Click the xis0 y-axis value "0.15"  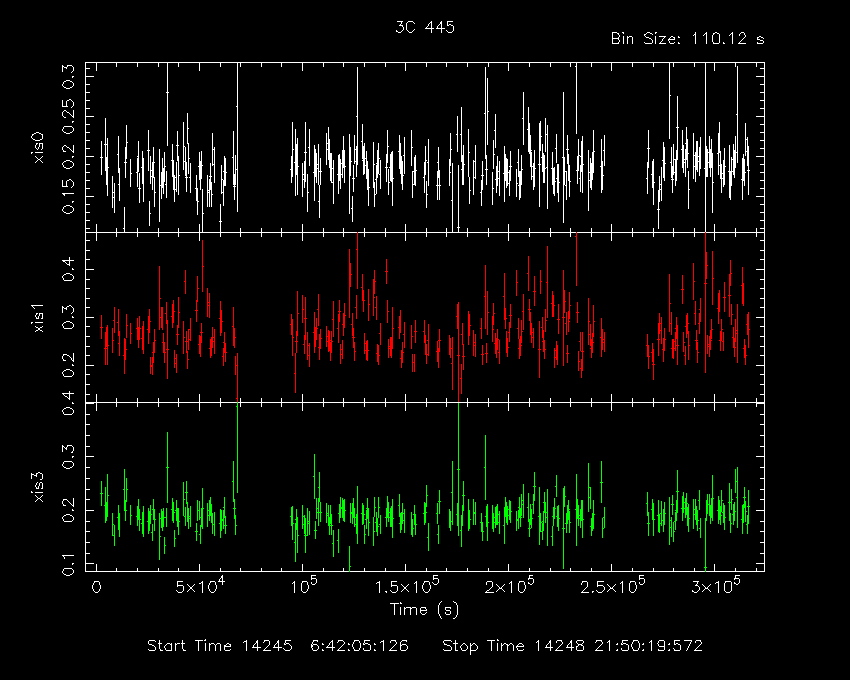click(x=68, y=196)
